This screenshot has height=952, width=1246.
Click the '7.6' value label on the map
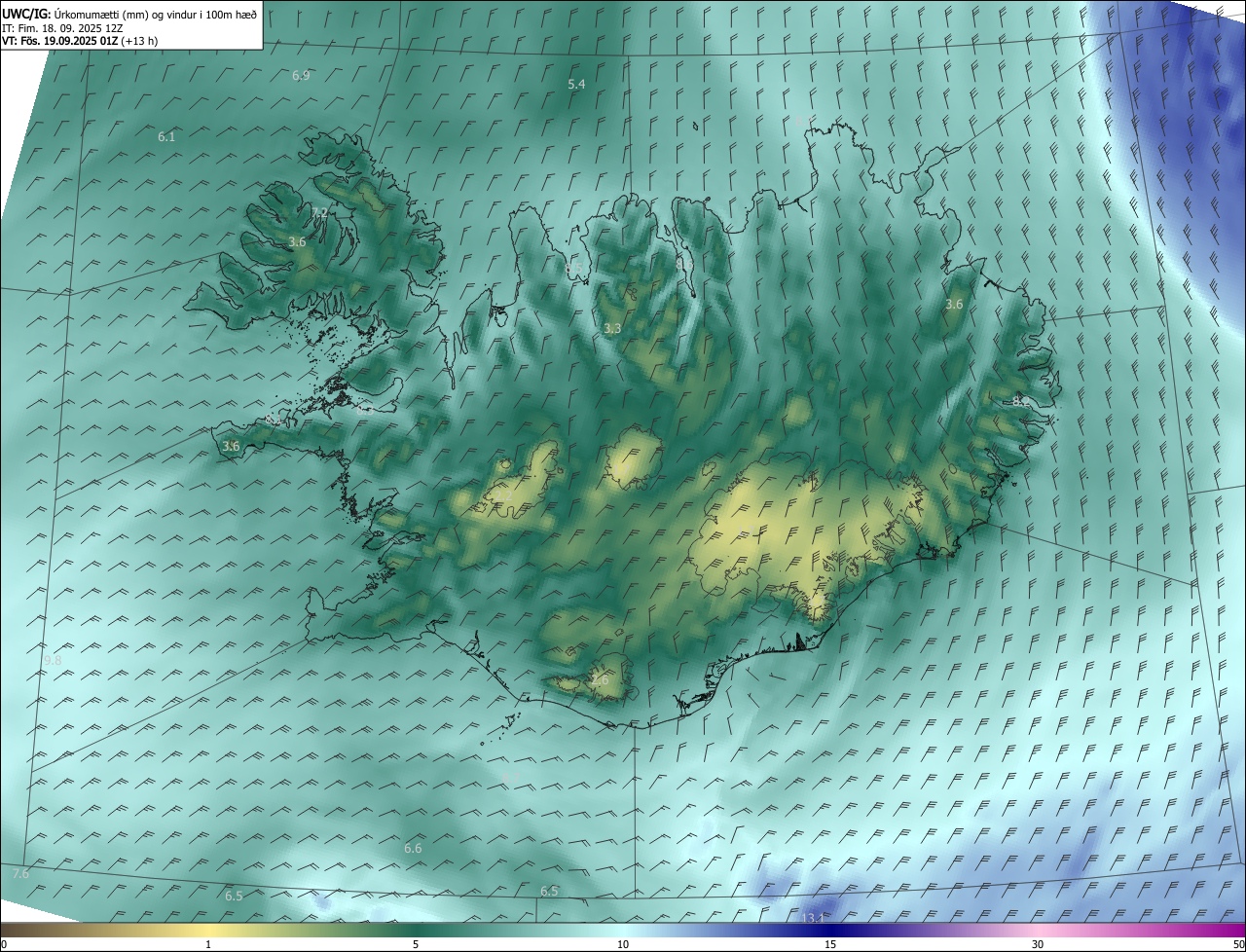20,874
